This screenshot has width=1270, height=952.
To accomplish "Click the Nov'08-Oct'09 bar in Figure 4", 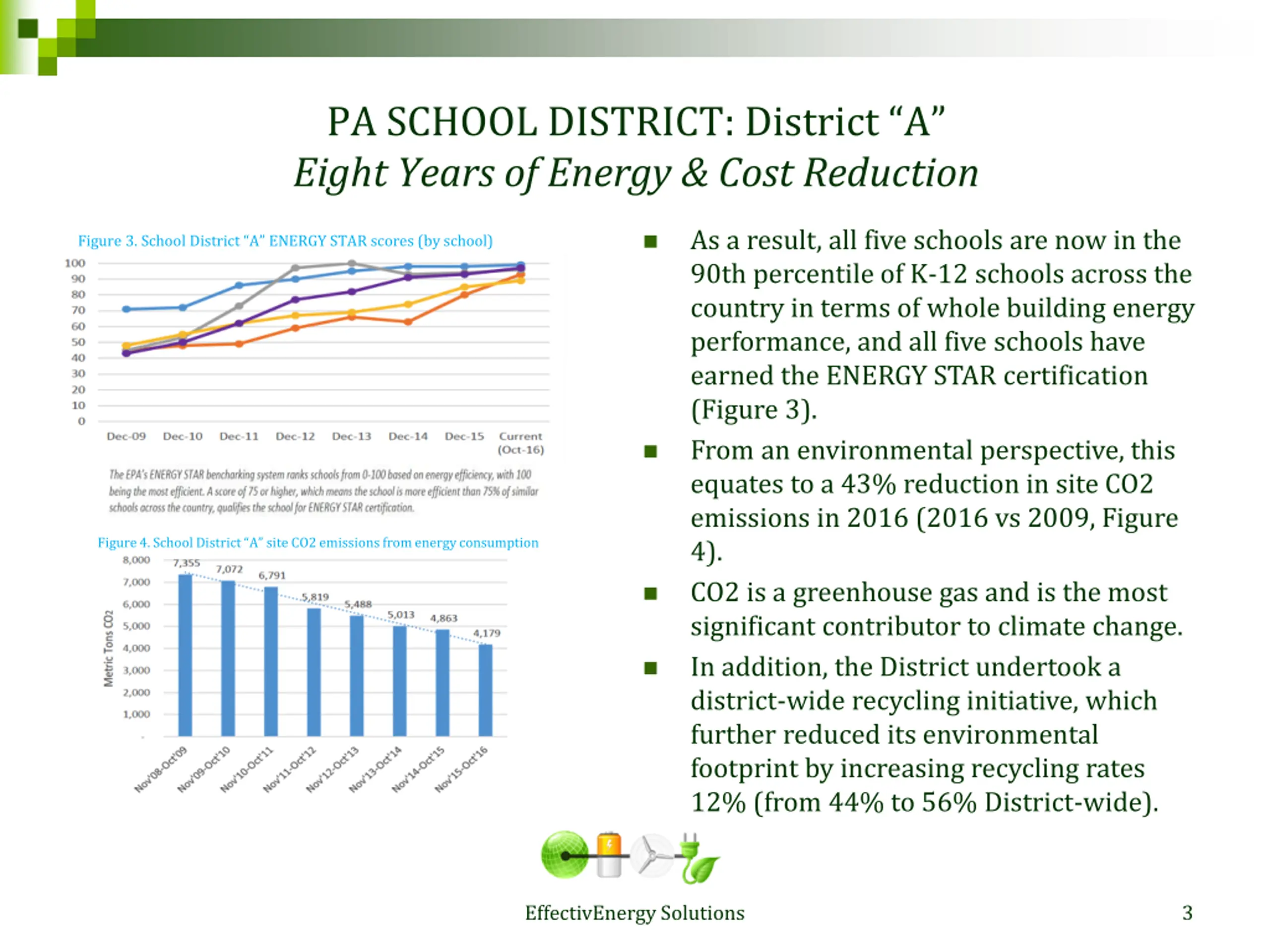I will point(185,655).
